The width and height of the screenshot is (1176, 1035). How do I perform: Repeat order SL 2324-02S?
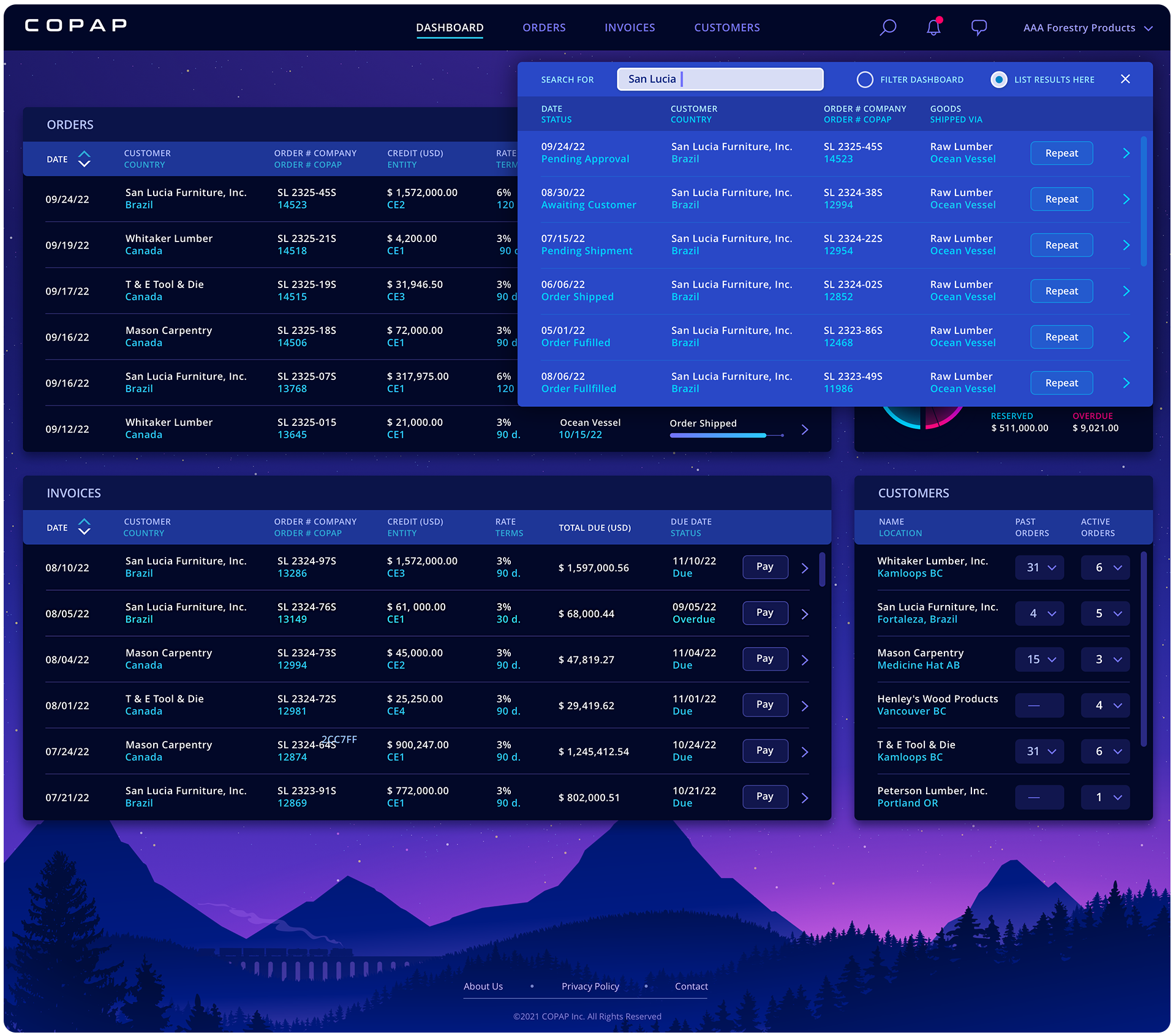tap(1061, 291)
